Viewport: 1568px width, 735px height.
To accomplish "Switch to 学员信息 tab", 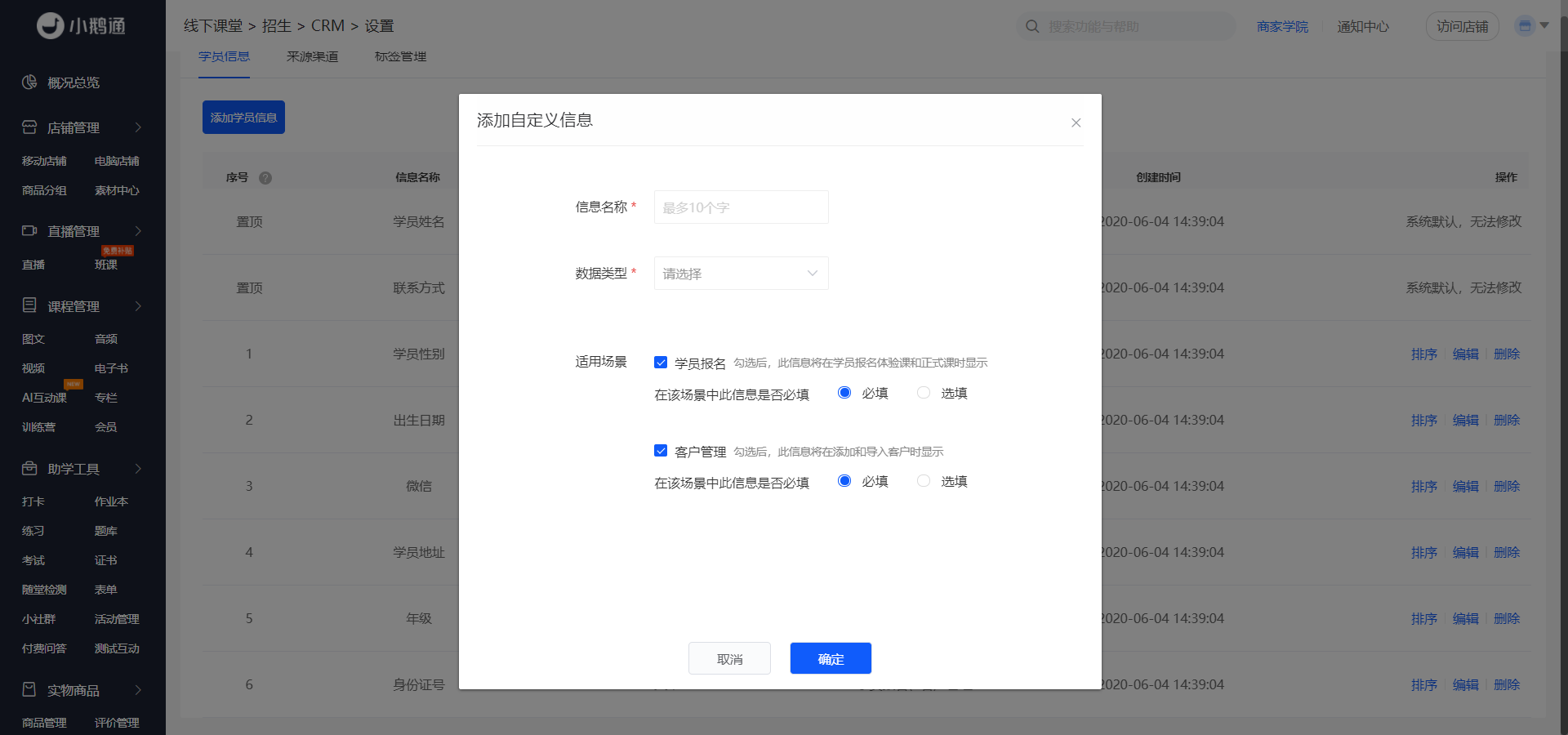I will coord(224,56).
